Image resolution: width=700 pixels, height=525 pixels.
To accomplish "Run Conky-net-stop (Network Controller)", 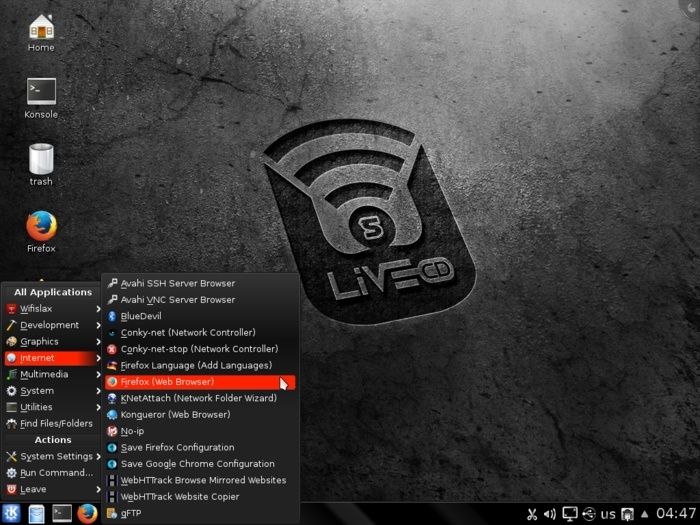I will 200,349.
